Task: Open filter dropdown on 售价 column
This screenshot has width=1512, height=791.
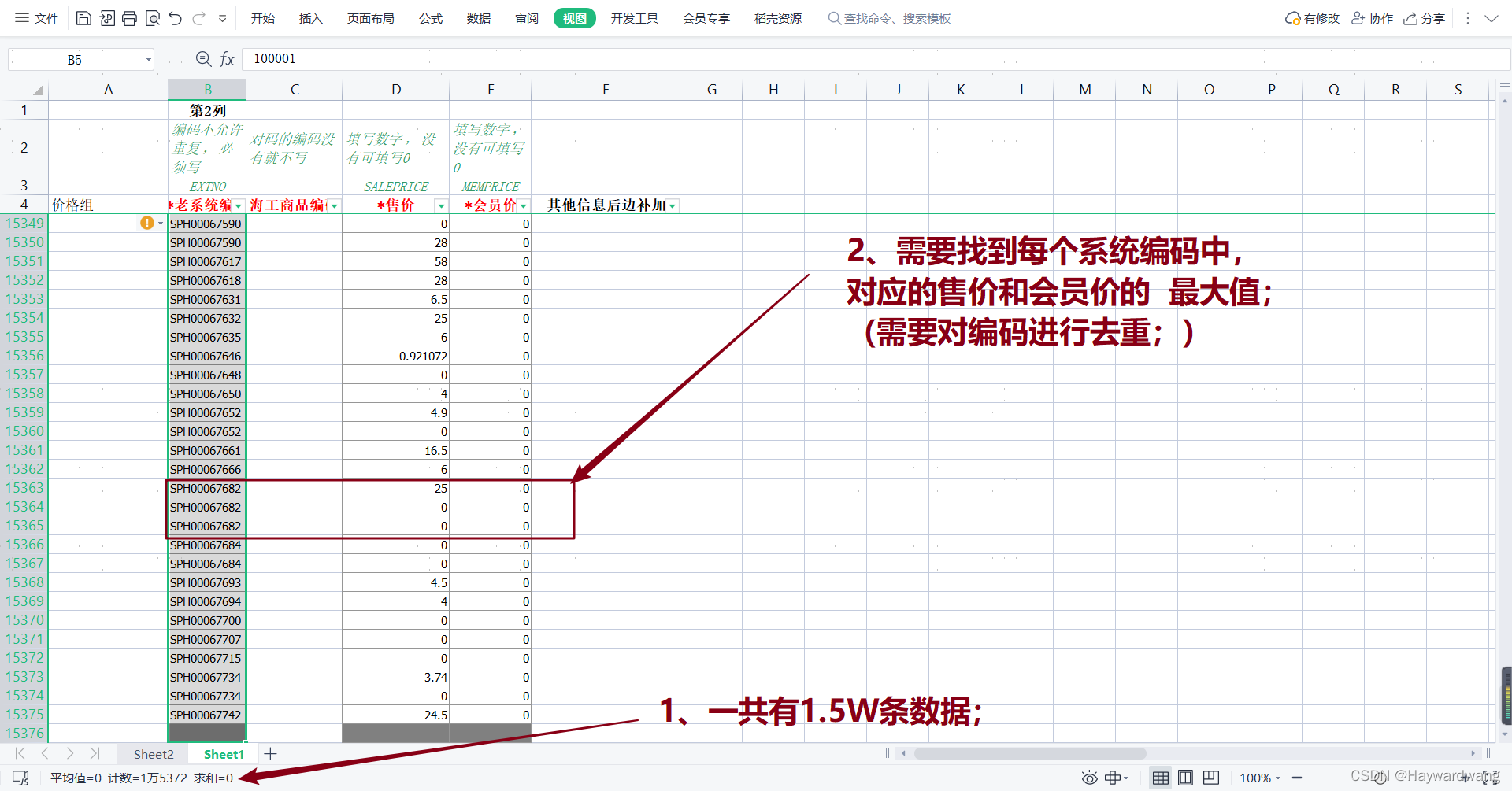Action: (441, 206)
